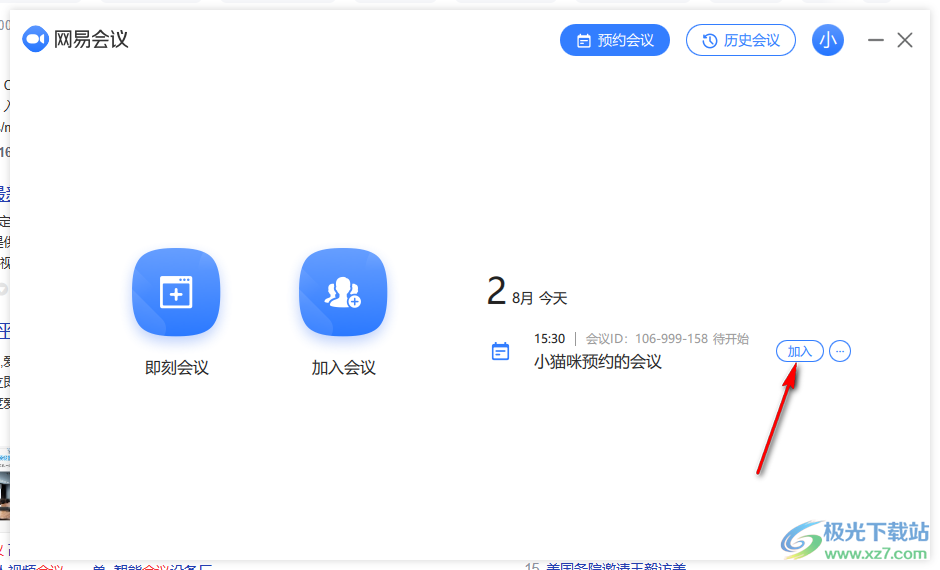Click the 加入会议 join meeting icon
Viewport: 940px width, 570px height.
click(343, 292)
